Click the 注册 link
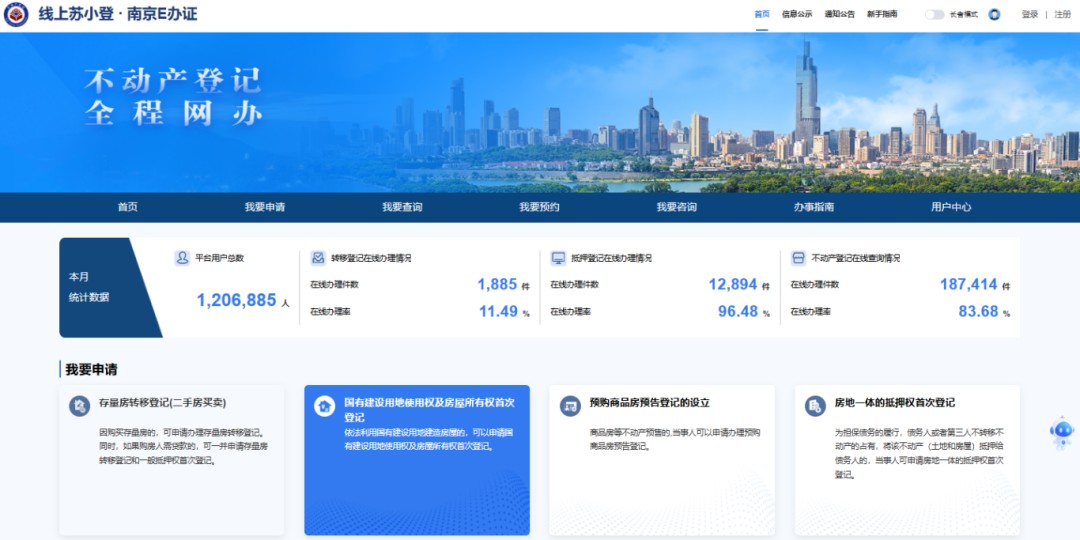Viewport: 1080px width, 540px height. click(x=1062, y=14)
